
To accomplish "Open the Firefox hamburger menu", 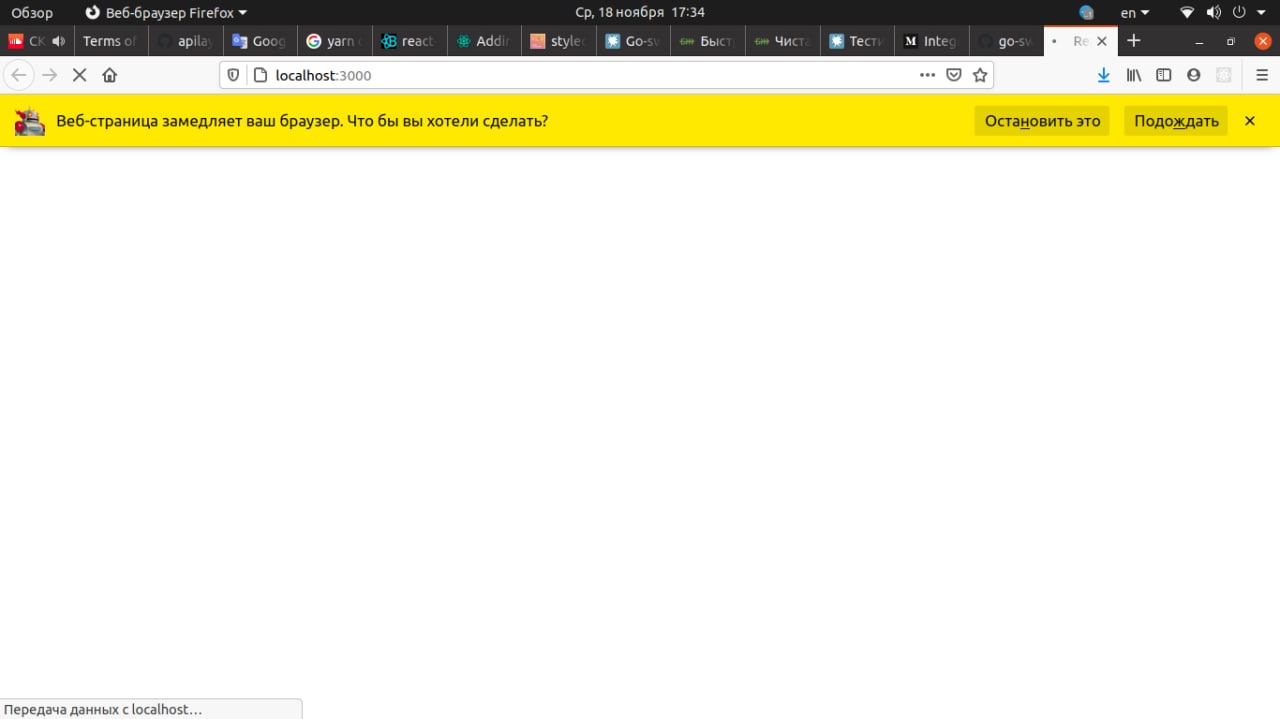I will (x=1261, y=75).
